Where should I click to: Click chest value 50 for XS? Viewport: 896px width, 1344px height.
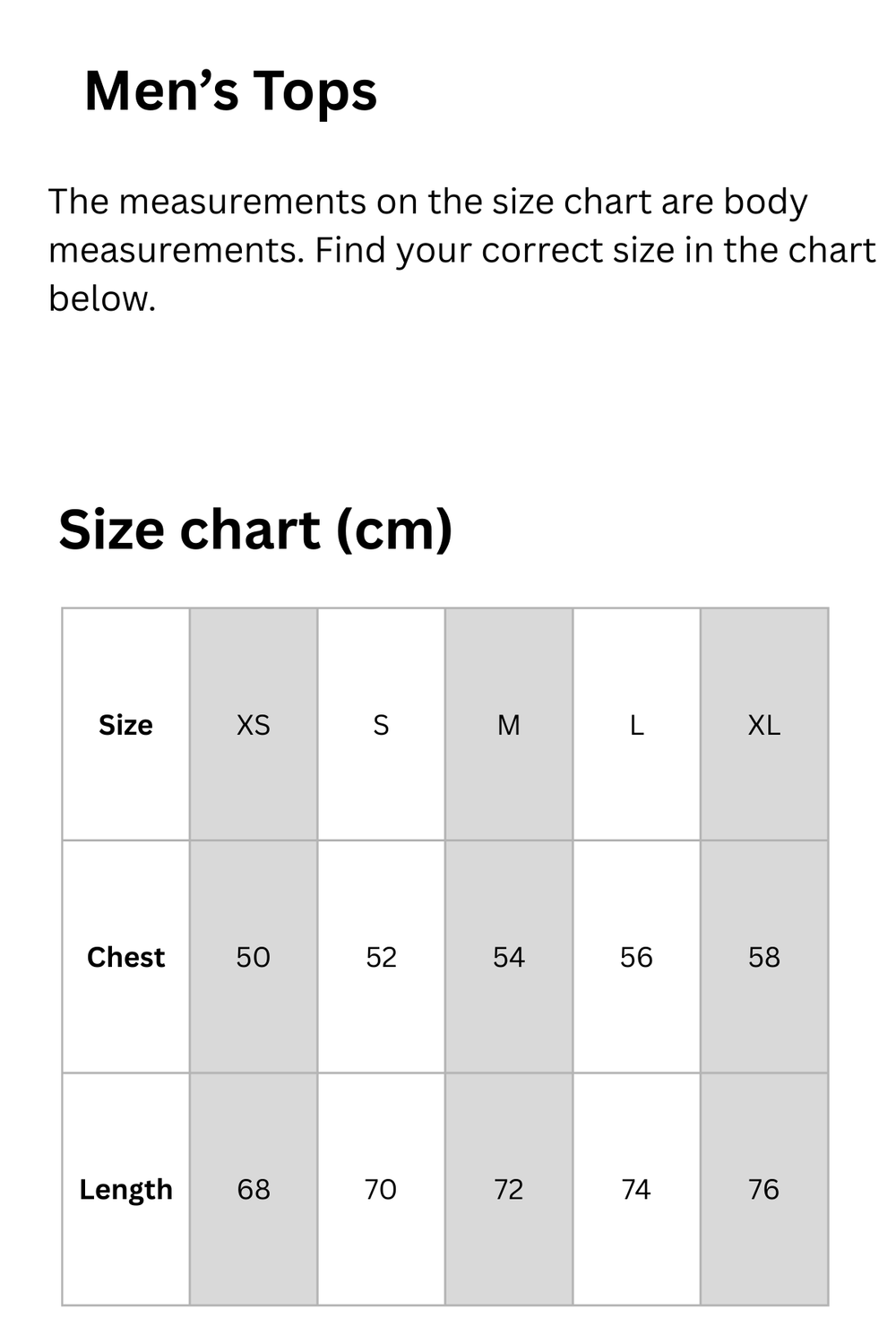(x=254, y=957)
